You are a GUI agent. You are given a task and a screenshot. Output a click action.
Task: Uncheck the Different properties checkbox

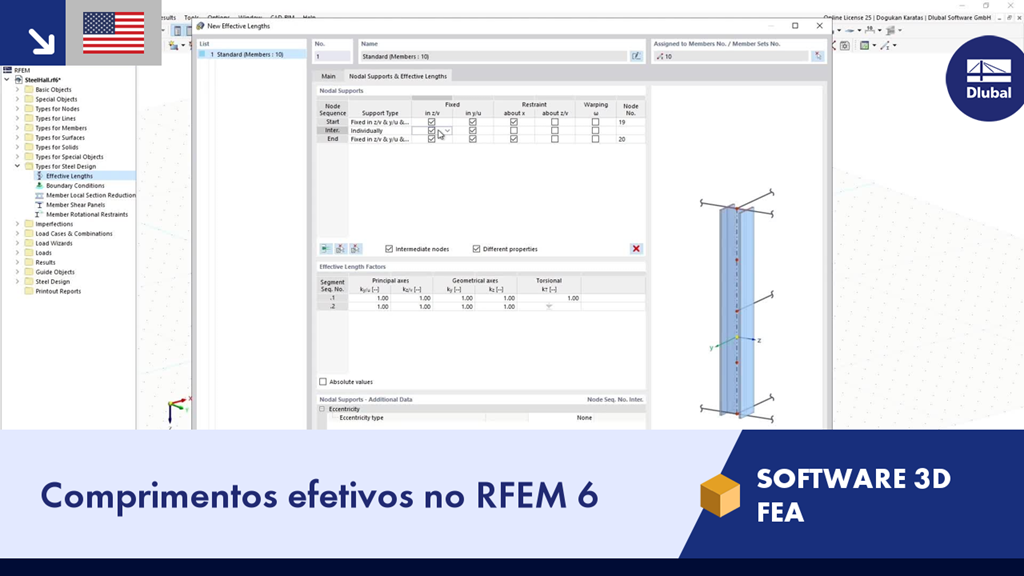(x=476, y=249)
